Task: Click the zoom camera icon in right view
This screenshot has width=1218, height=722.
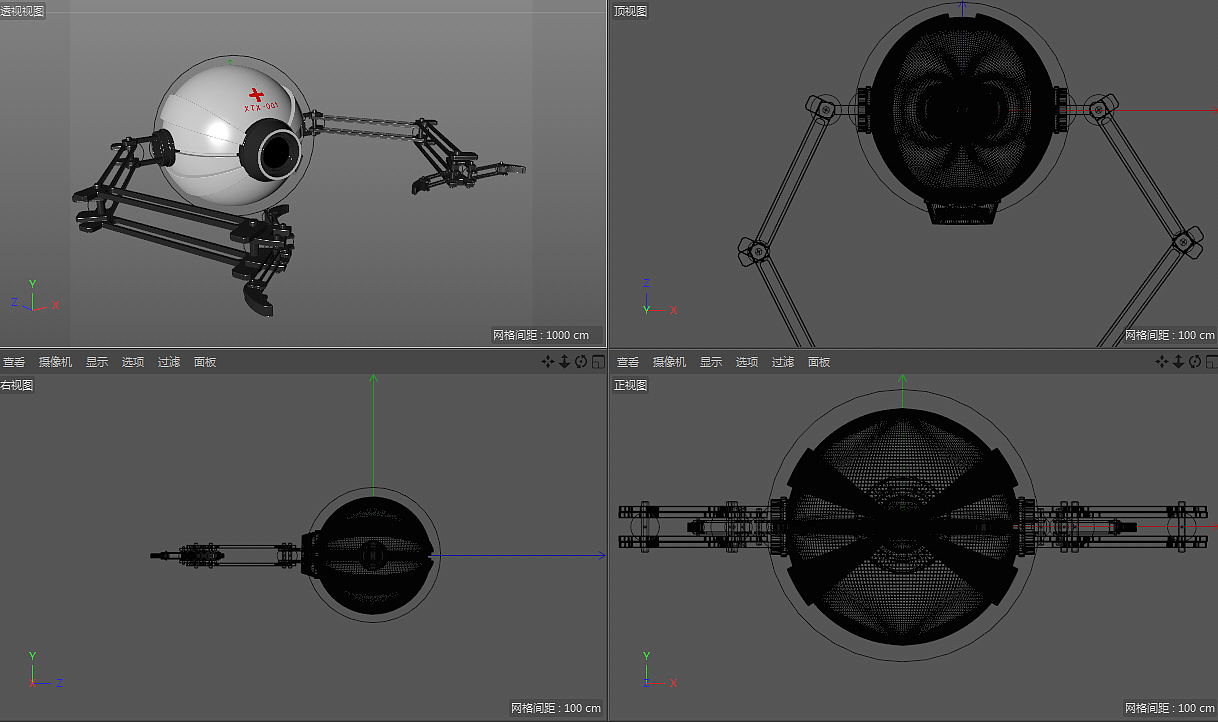Action: (x=564, y=362)
